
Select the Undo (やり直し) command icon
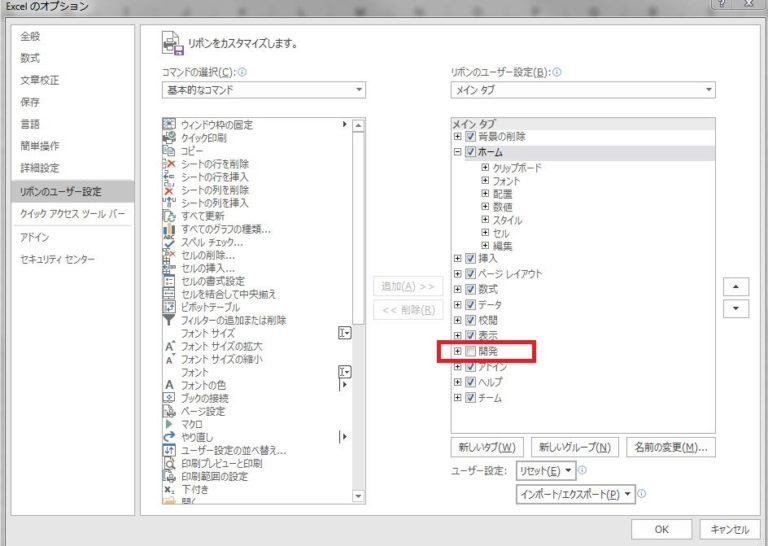point(169,437)
